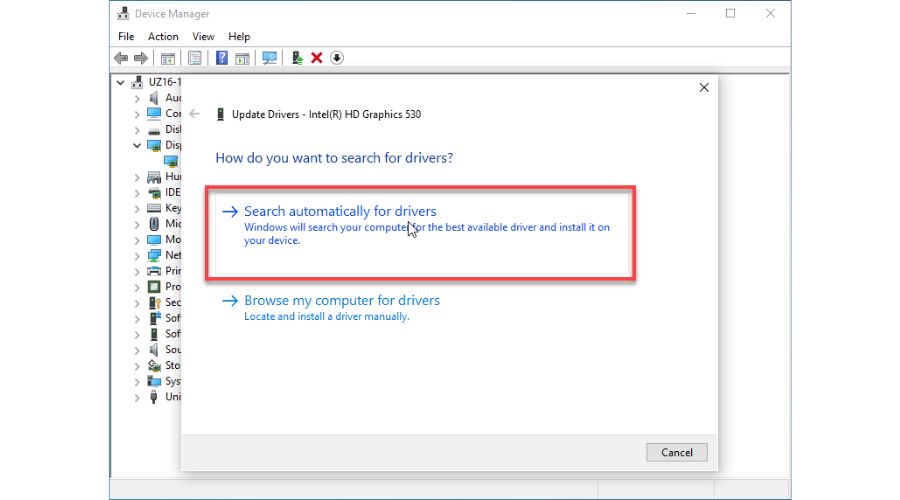Viewport: 900px width, 500px height.
Task: Expand the Network adapters chevron
Action: 137,255
